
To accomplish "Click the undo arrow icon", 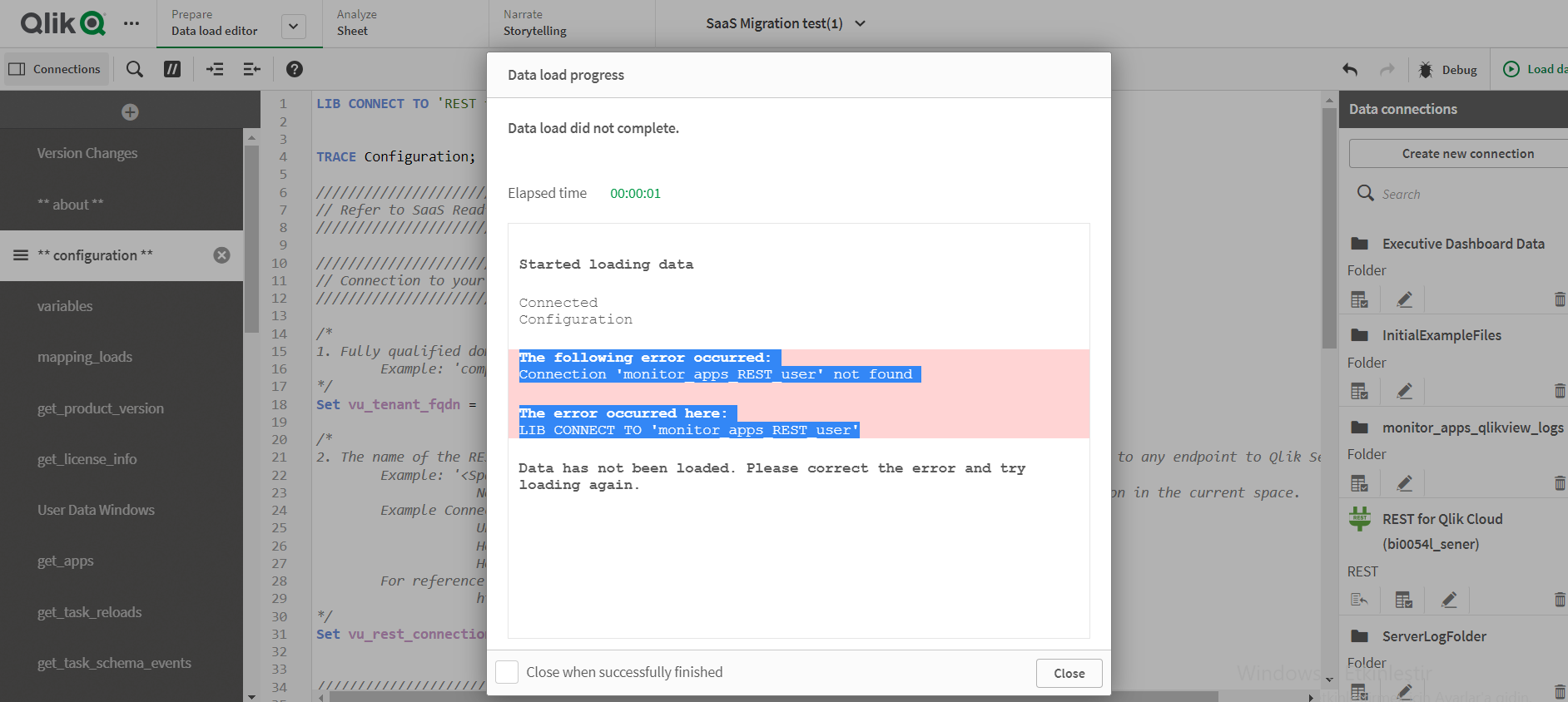I will tap(1350, 70).
